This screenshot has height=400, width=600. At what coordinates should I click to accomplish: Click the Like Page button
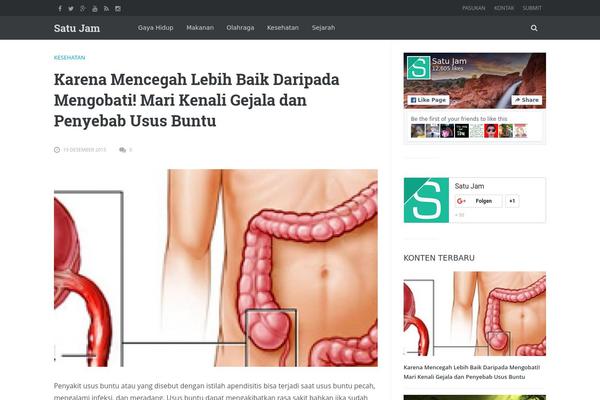(428, 100)
